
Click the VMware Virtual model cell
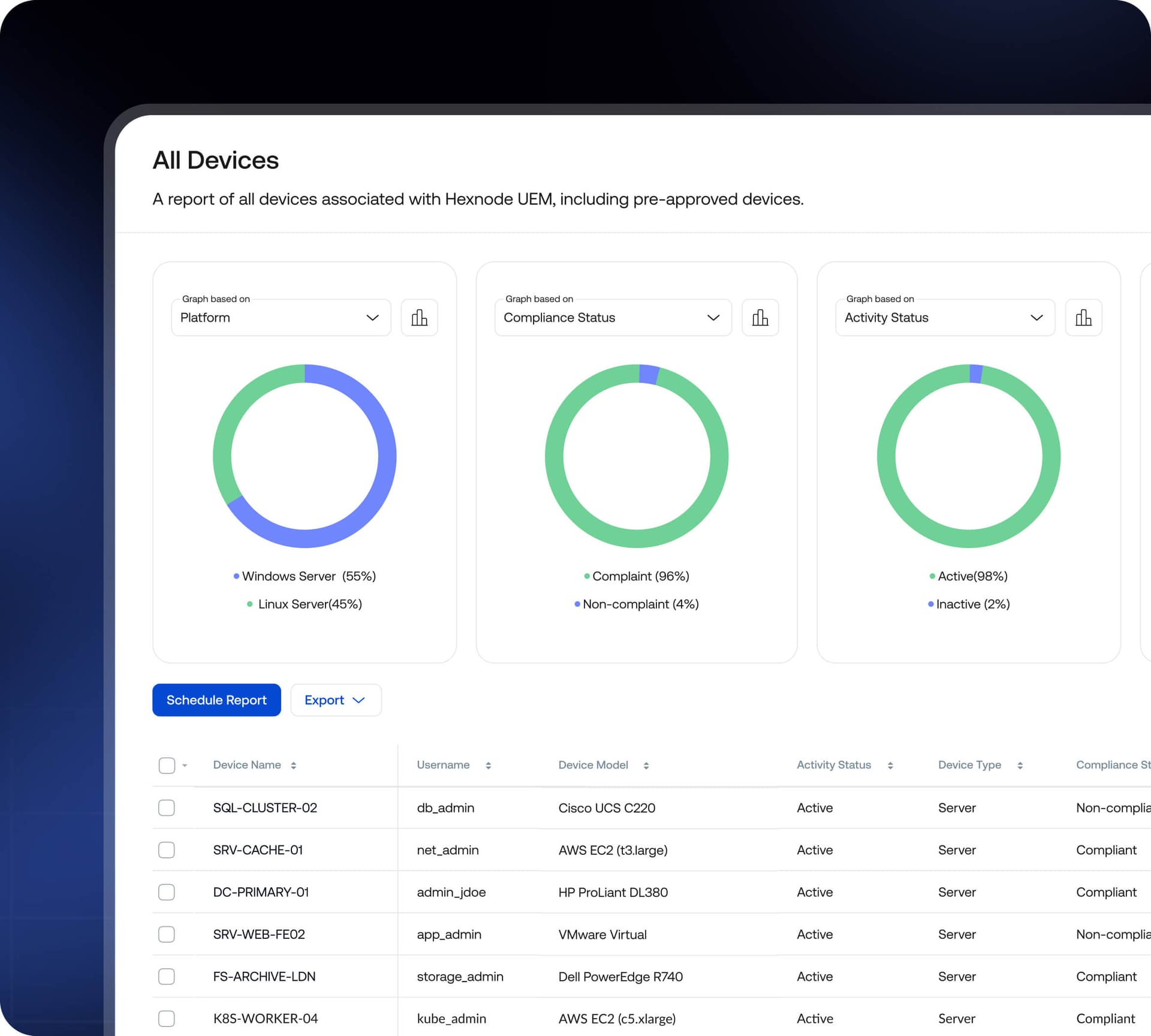[602, 934]
